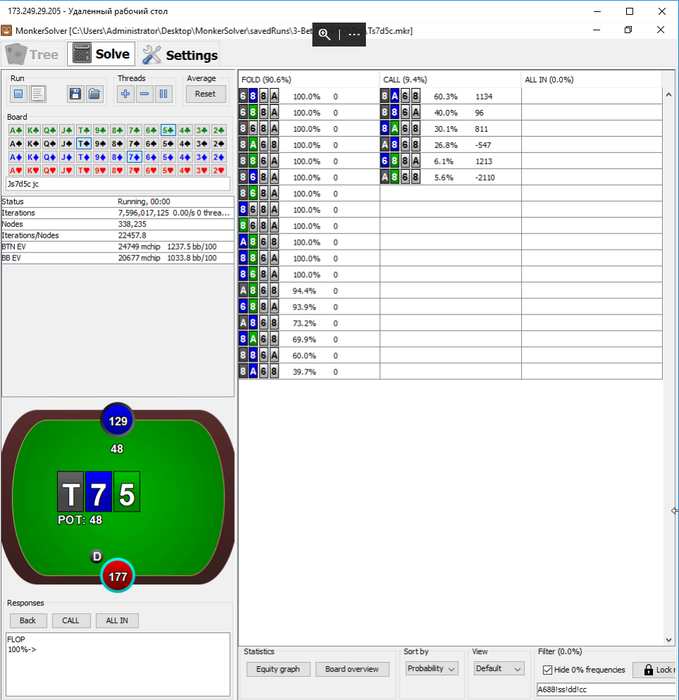Image resolution: width=679 pixels, height=700 pixels.
Task: Select the Six of spades board card
Action: coord(151,144)
